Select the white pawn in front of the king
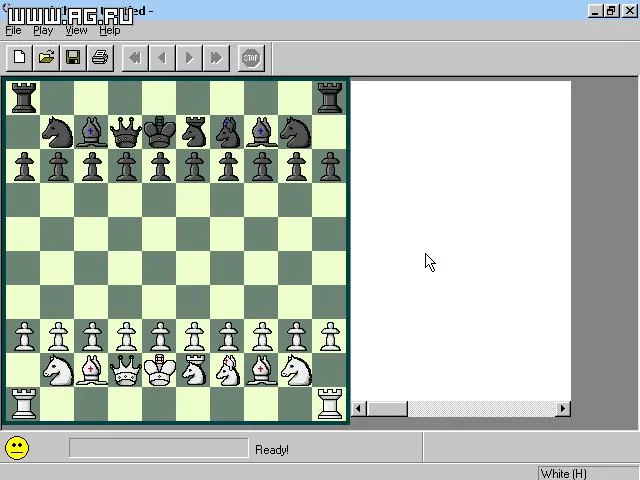The height and width of the screenshot is (480, 640). (160, 336)
